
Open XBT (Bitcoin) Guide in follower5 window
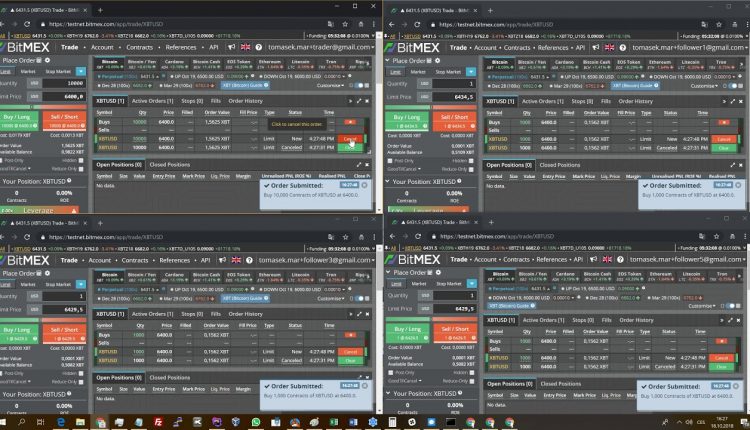point(512,306)
